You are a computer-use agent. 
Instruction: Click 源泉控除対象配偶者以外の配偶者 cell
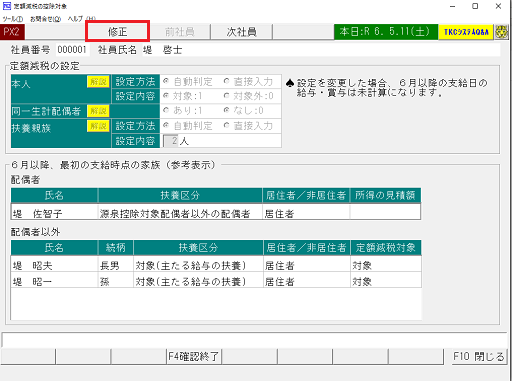coord(180,213)
